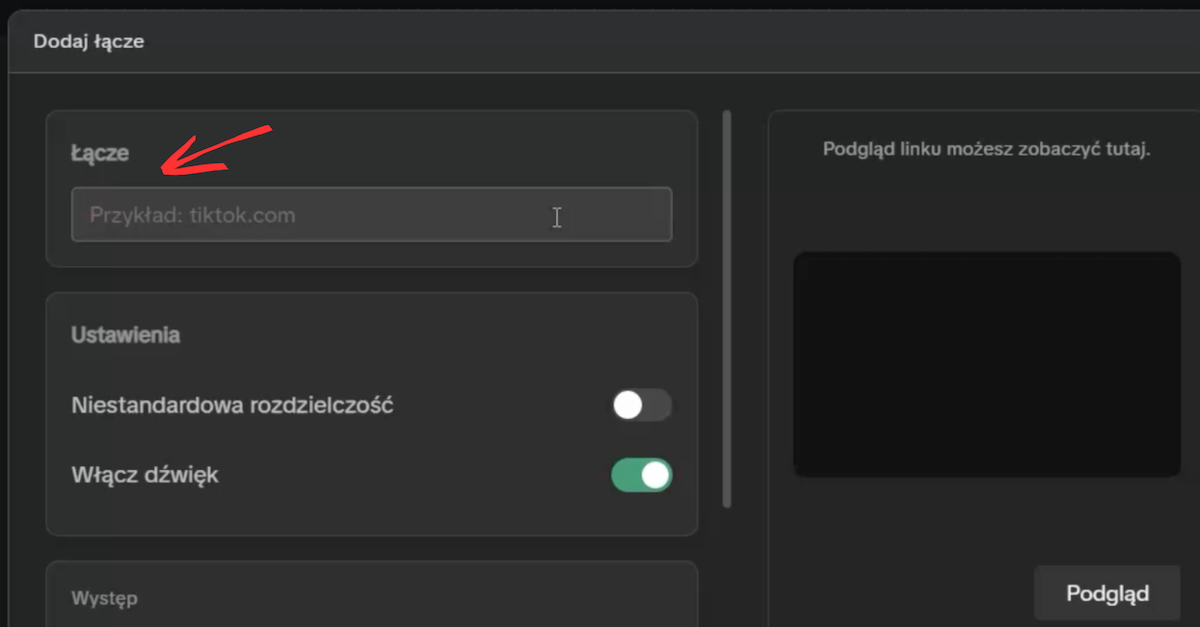Click empty space in the Występ panel
The width and height of the screenshot is (1200, 627).
(x=400, y=600)
